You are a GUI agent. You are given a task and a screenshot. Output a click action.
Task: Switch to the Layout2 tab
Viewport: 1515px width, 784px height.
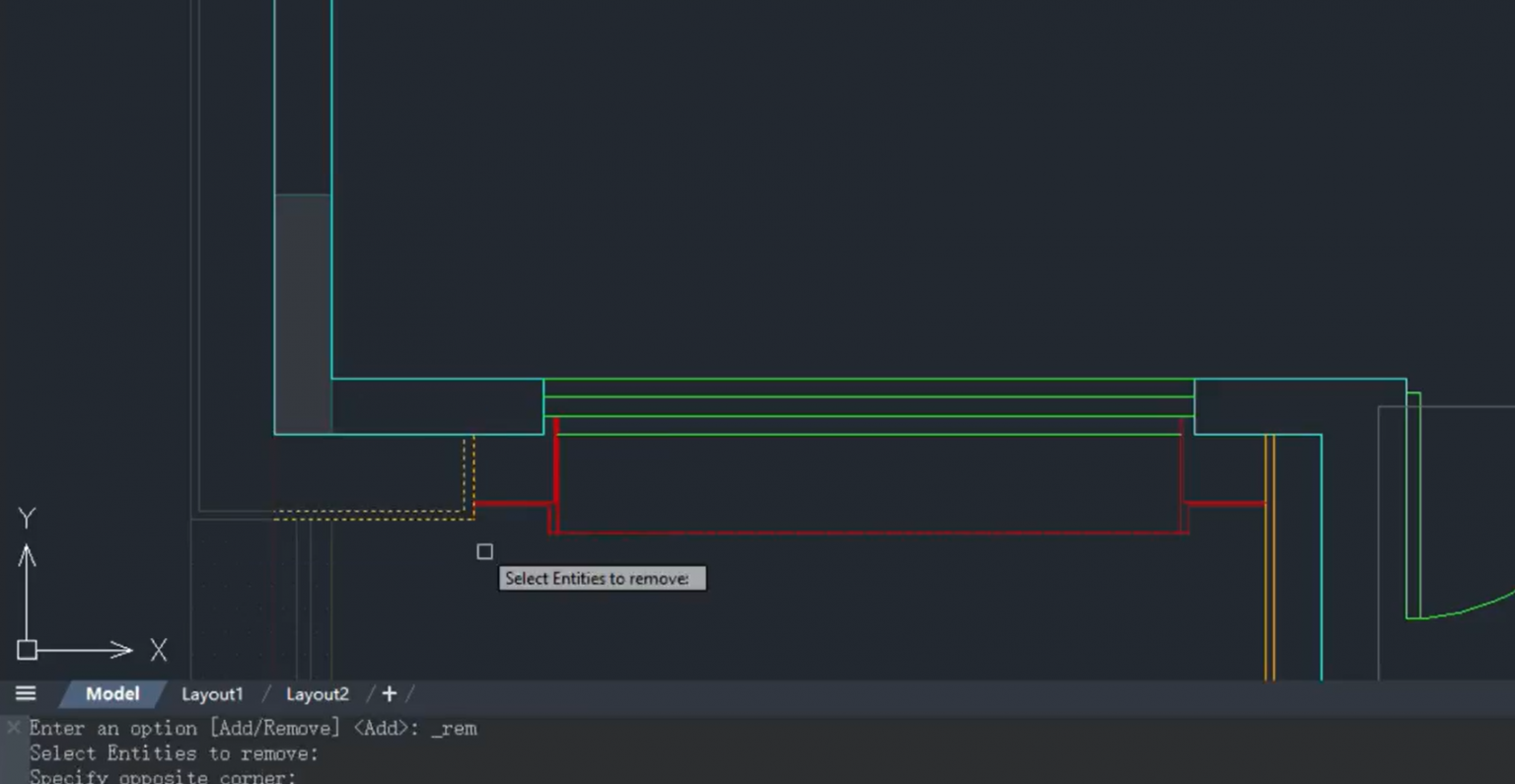317,694
